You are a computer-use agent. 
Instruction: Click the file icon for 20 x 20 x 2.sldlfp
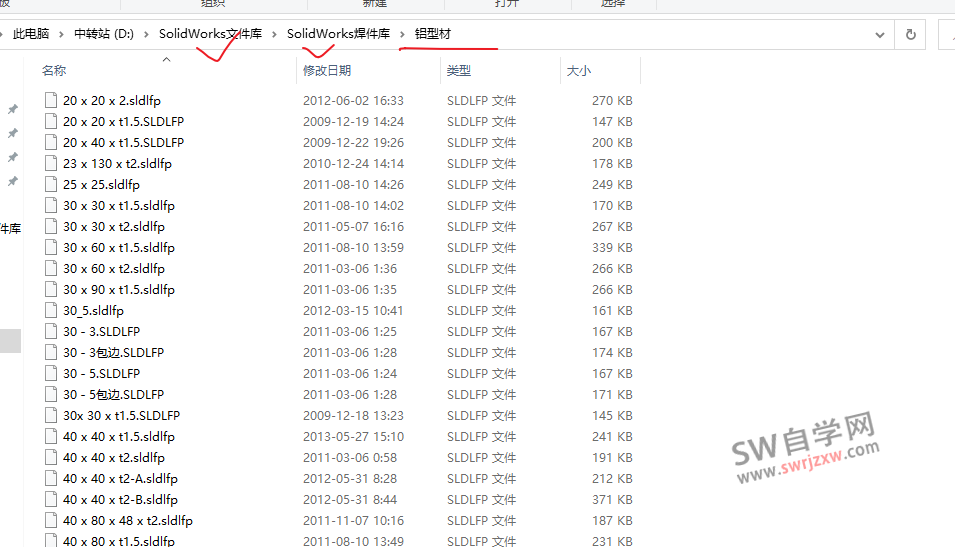52,100
